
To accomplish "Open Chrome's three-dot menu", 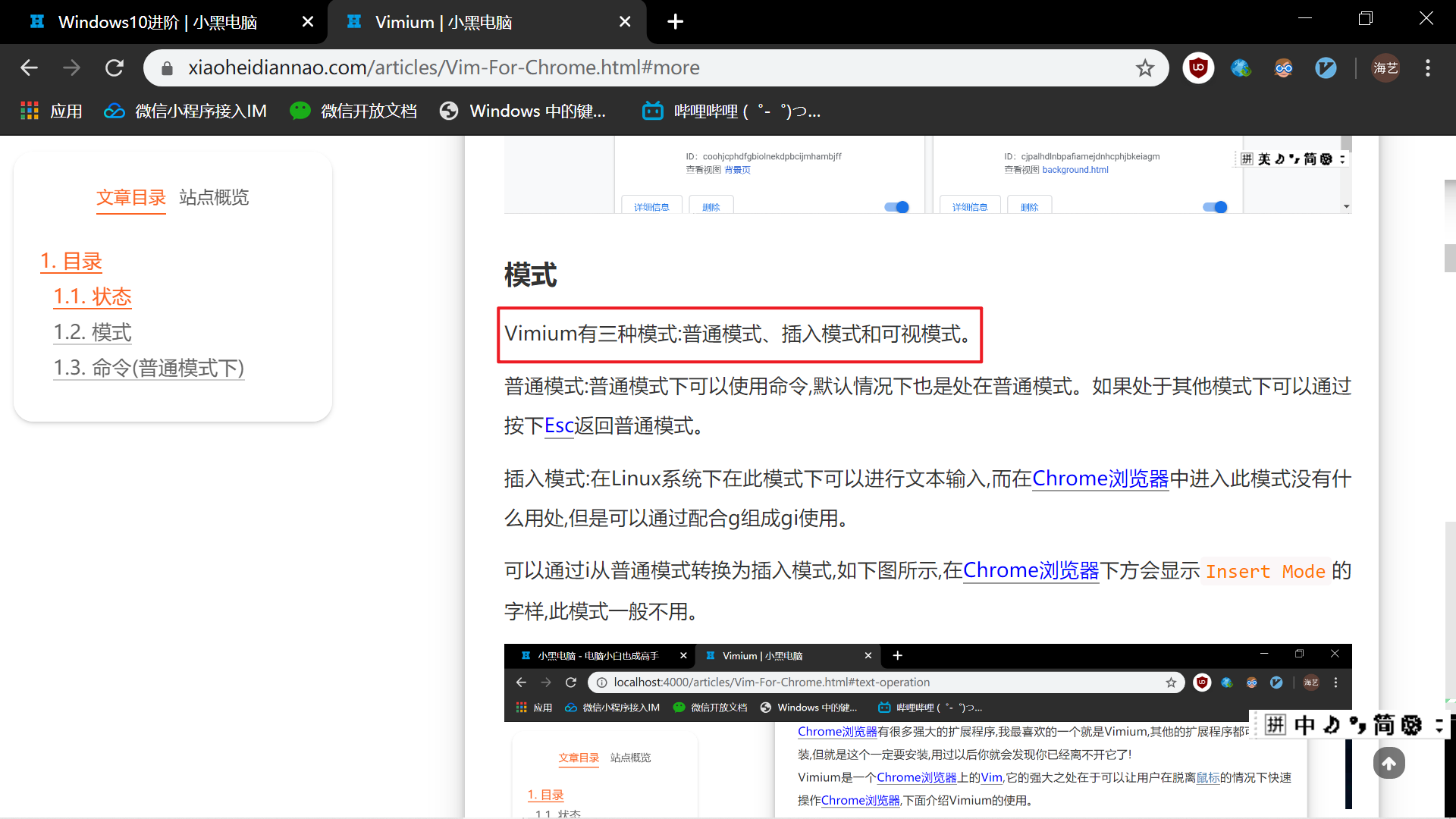I will click(1428, 68).
